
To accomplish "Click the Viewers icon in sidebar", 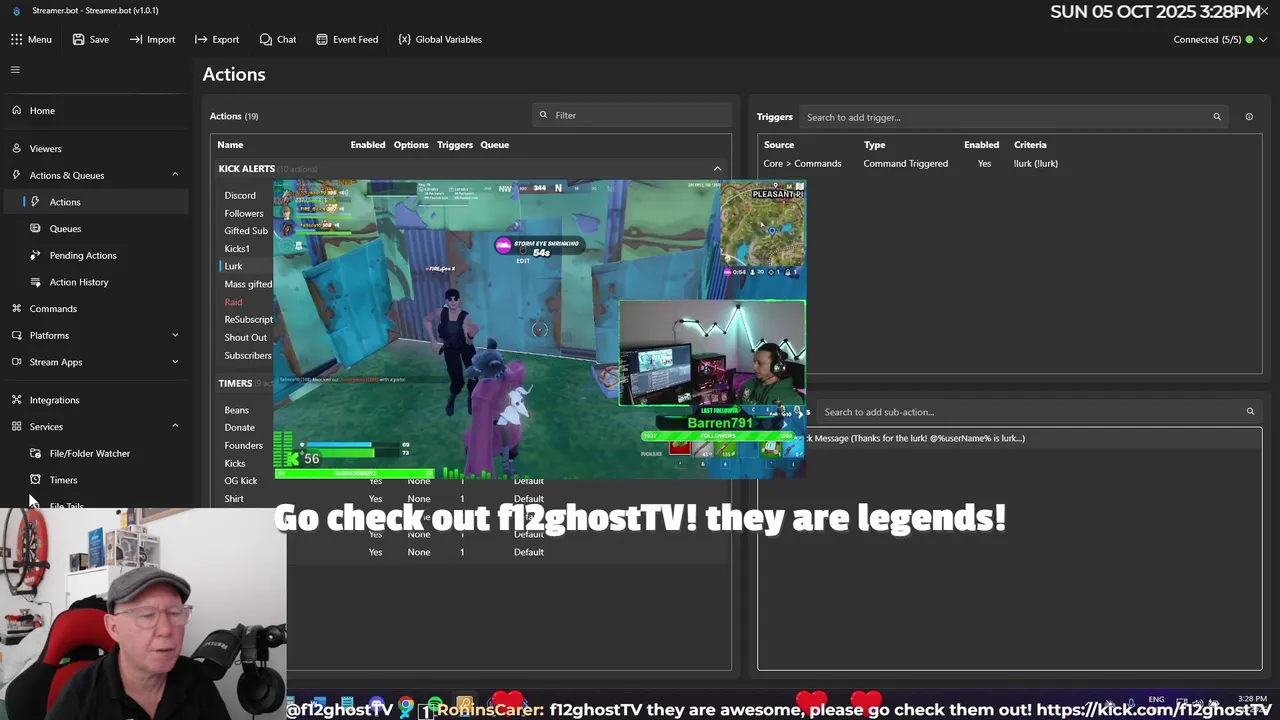I will [x=16, y=148].
